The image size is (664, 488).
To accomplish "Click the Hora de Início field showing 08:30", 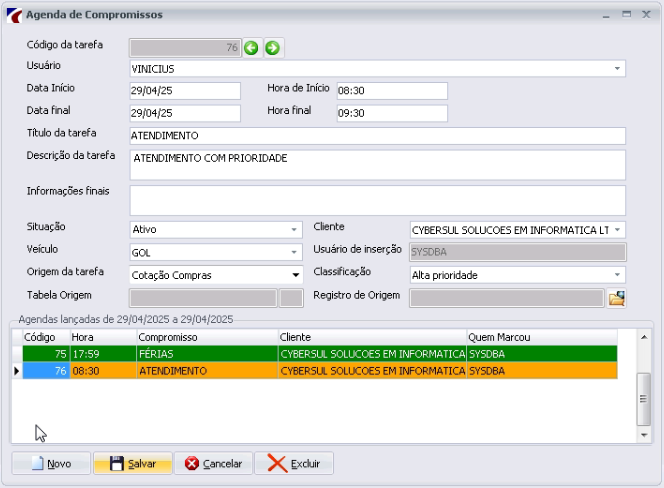I will [392, 91].
